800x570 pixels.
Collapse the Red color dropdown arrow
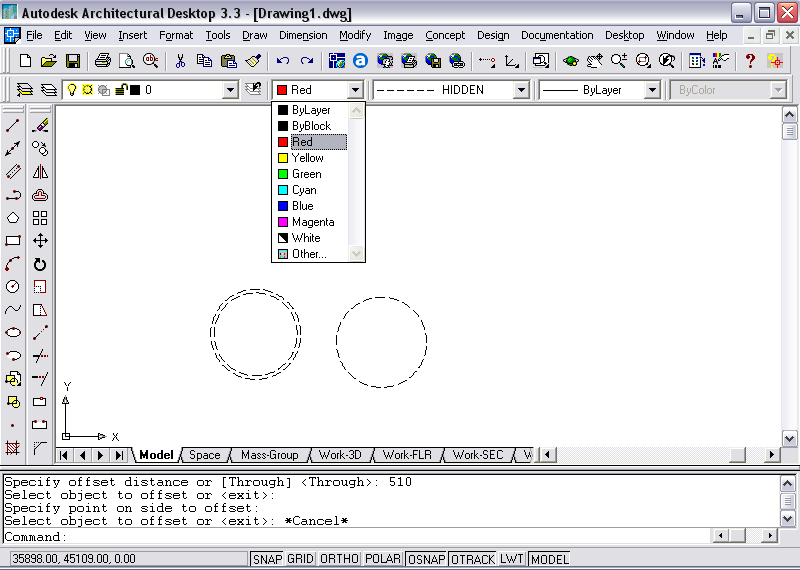355,90
